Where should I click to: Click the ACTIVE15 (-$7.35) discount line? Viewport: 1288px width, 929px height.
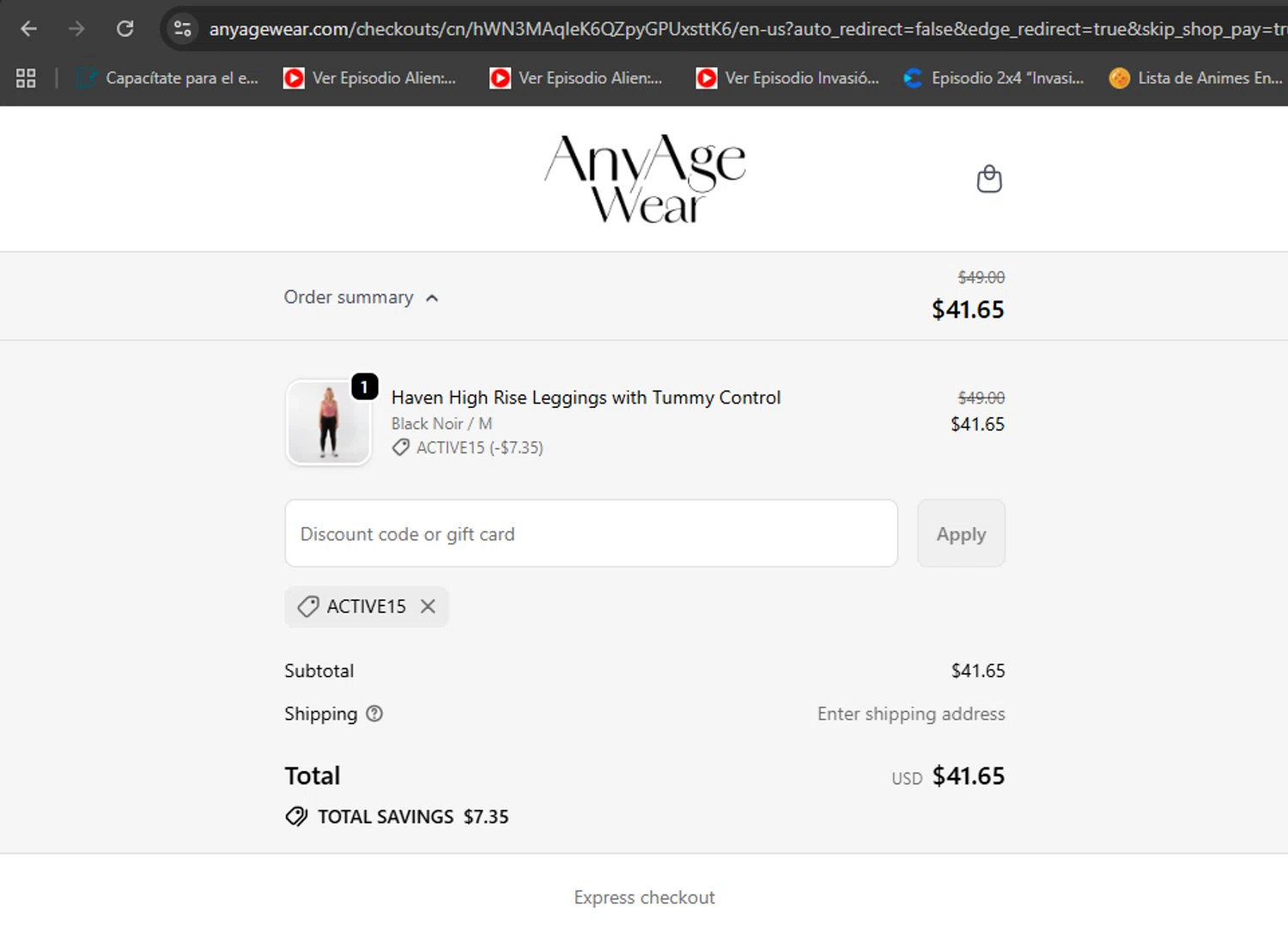click(x=468, y=447)
